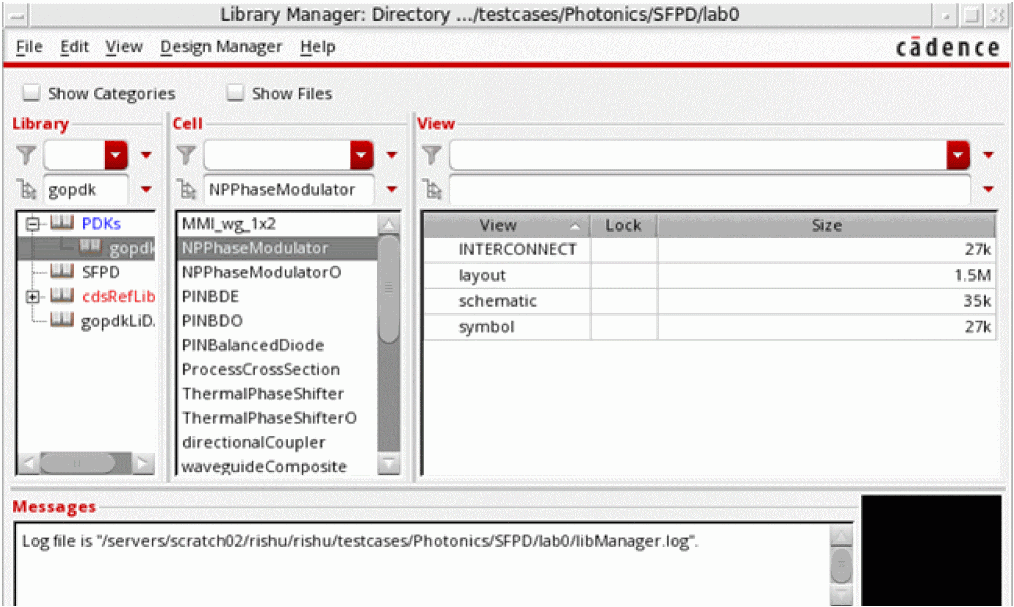Click the cdsRefLib library book icon
This screenshot has width=1014, height=607.
click(x=62, y=295)
